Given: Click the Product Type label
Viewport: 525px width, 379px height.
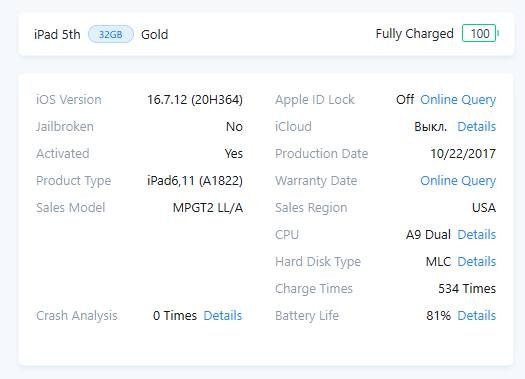Looking at the screenshot, I should pos(74,181).
